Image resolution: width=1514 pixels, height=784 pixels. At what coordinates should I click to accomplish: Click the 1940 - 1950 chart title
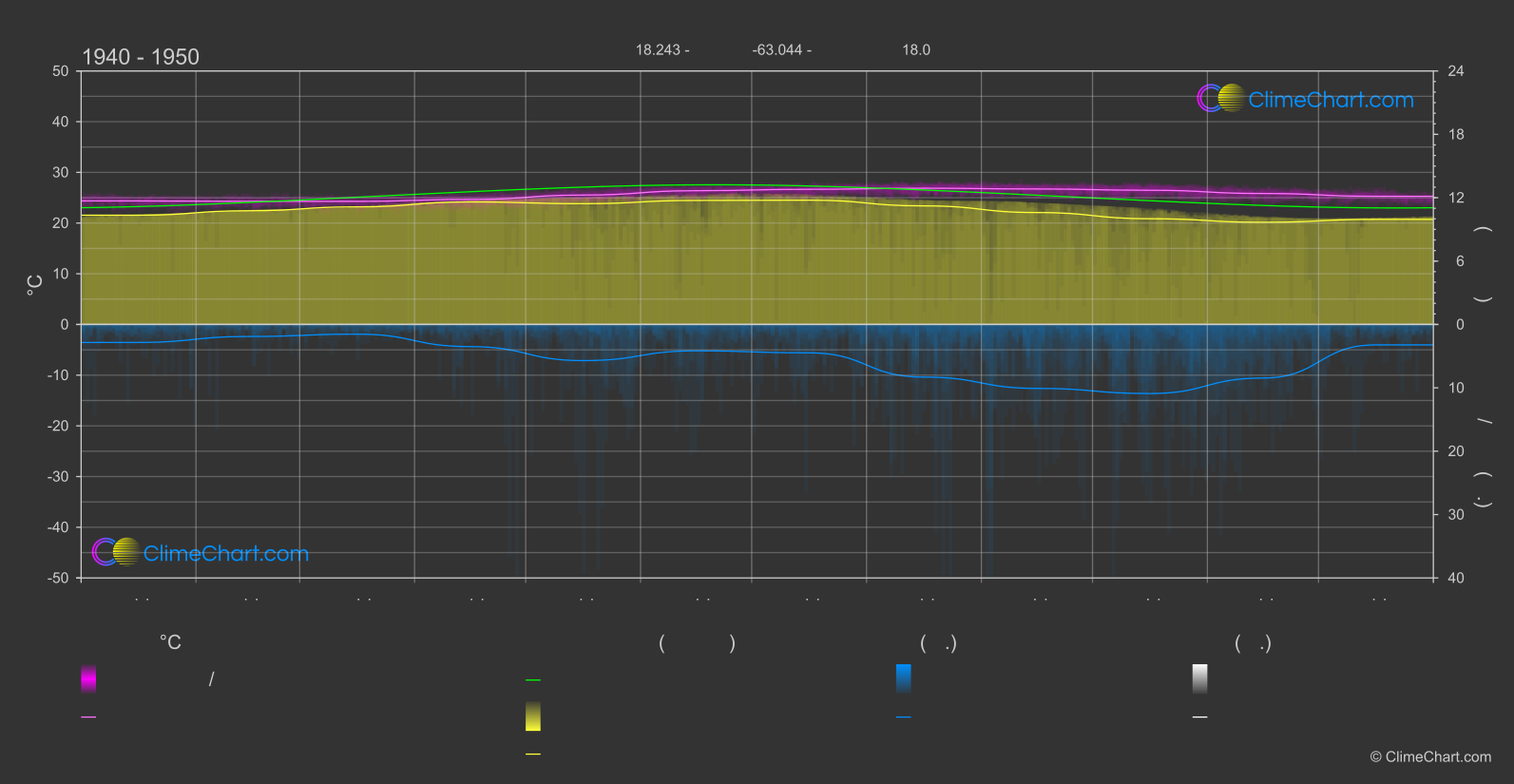click(141, 57)
